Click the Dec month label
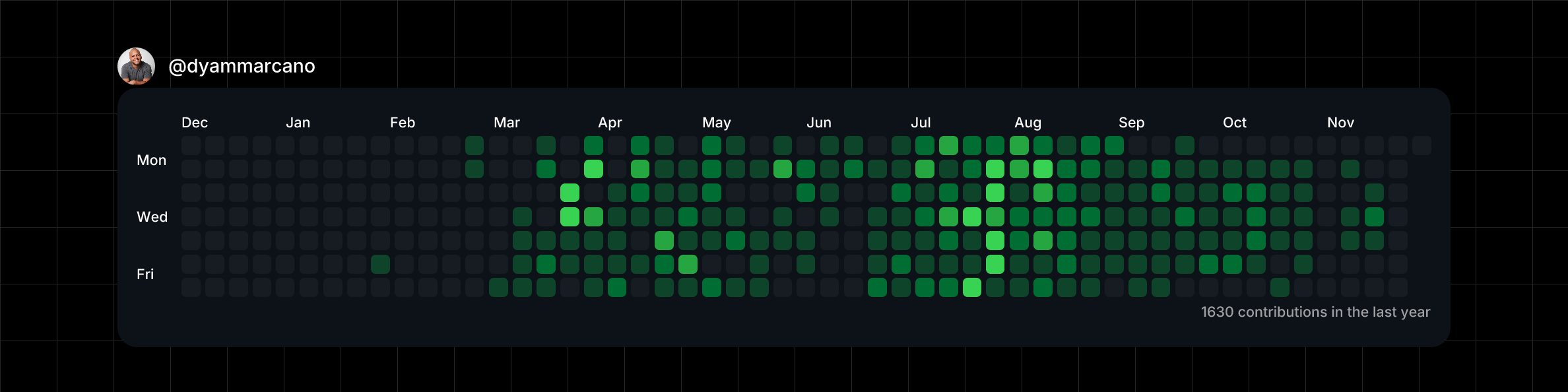Viewport: 1568px width, 392px height. tap(195, 123)
